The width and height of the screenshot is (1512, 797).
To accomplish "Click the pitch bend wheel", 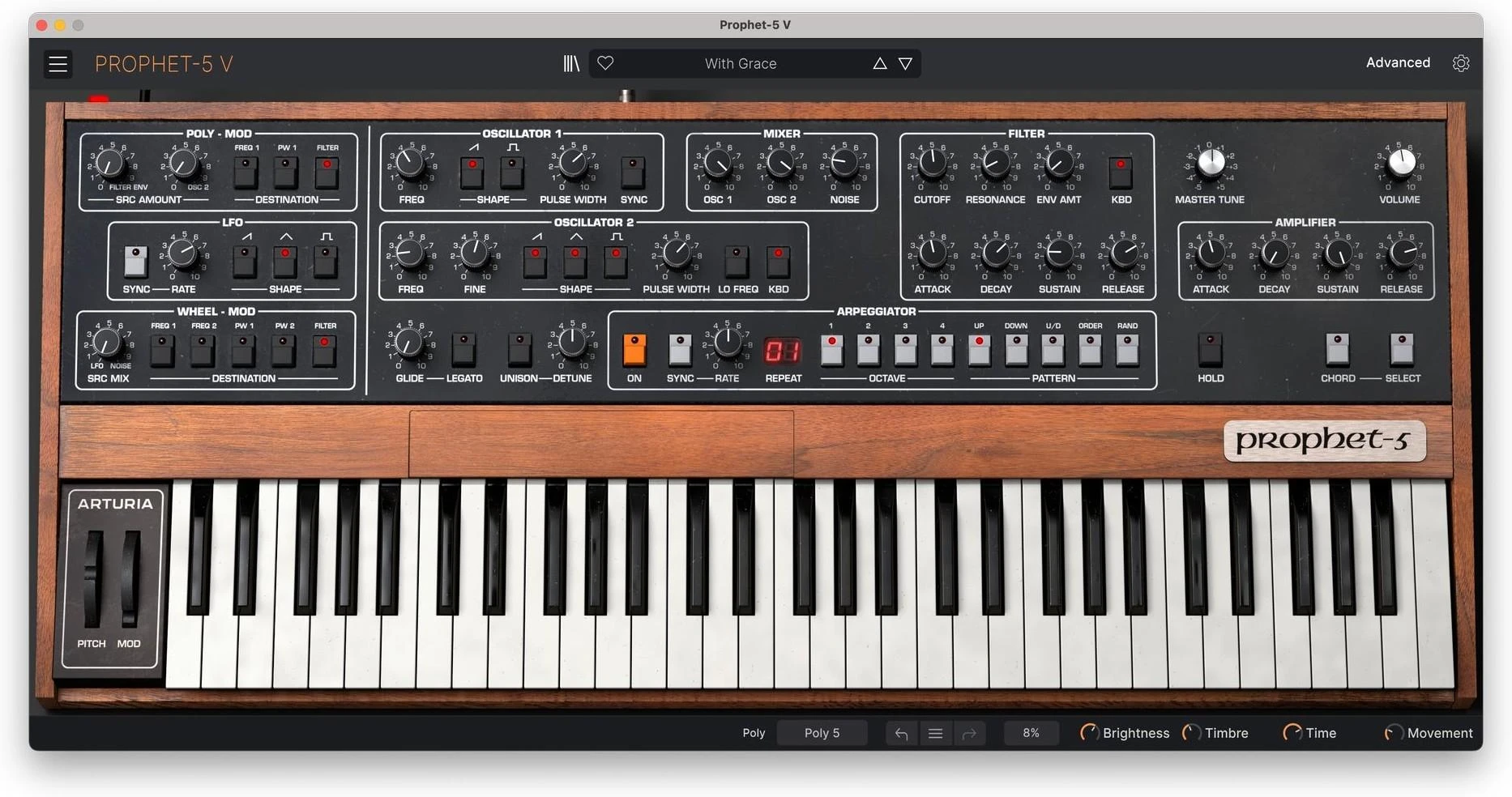I will (x=94, y=579).
